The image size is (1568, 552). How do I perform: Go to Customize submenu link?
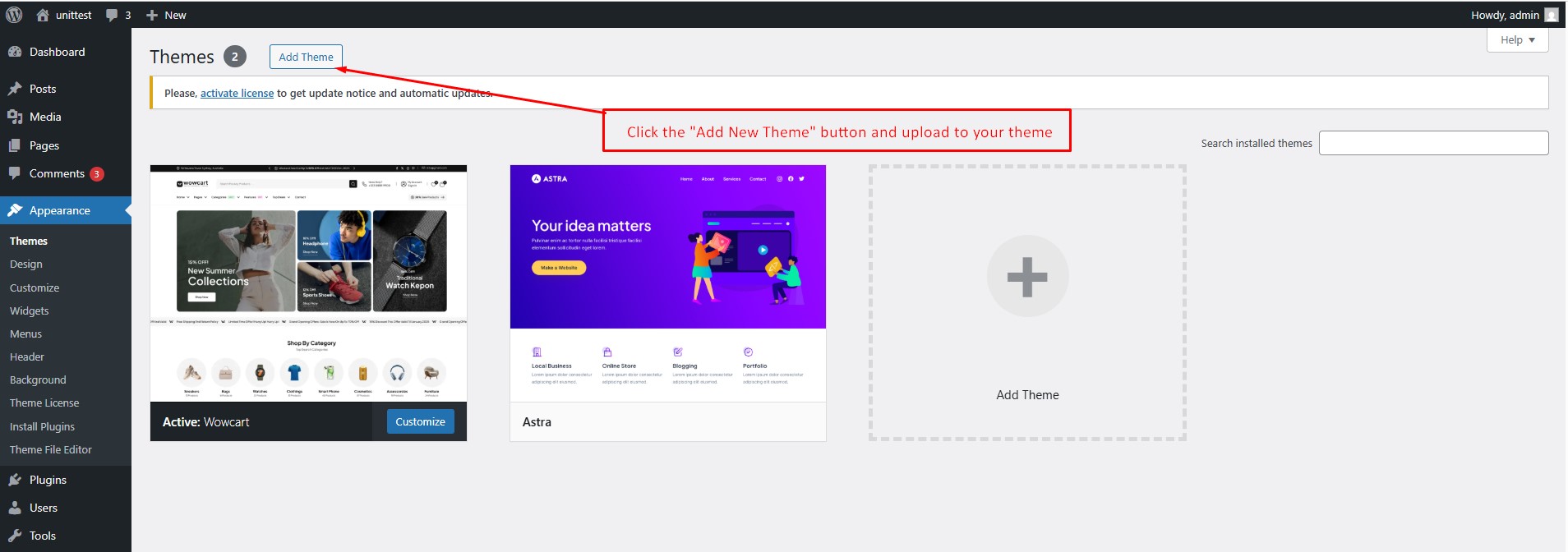[x=35, y=287]
